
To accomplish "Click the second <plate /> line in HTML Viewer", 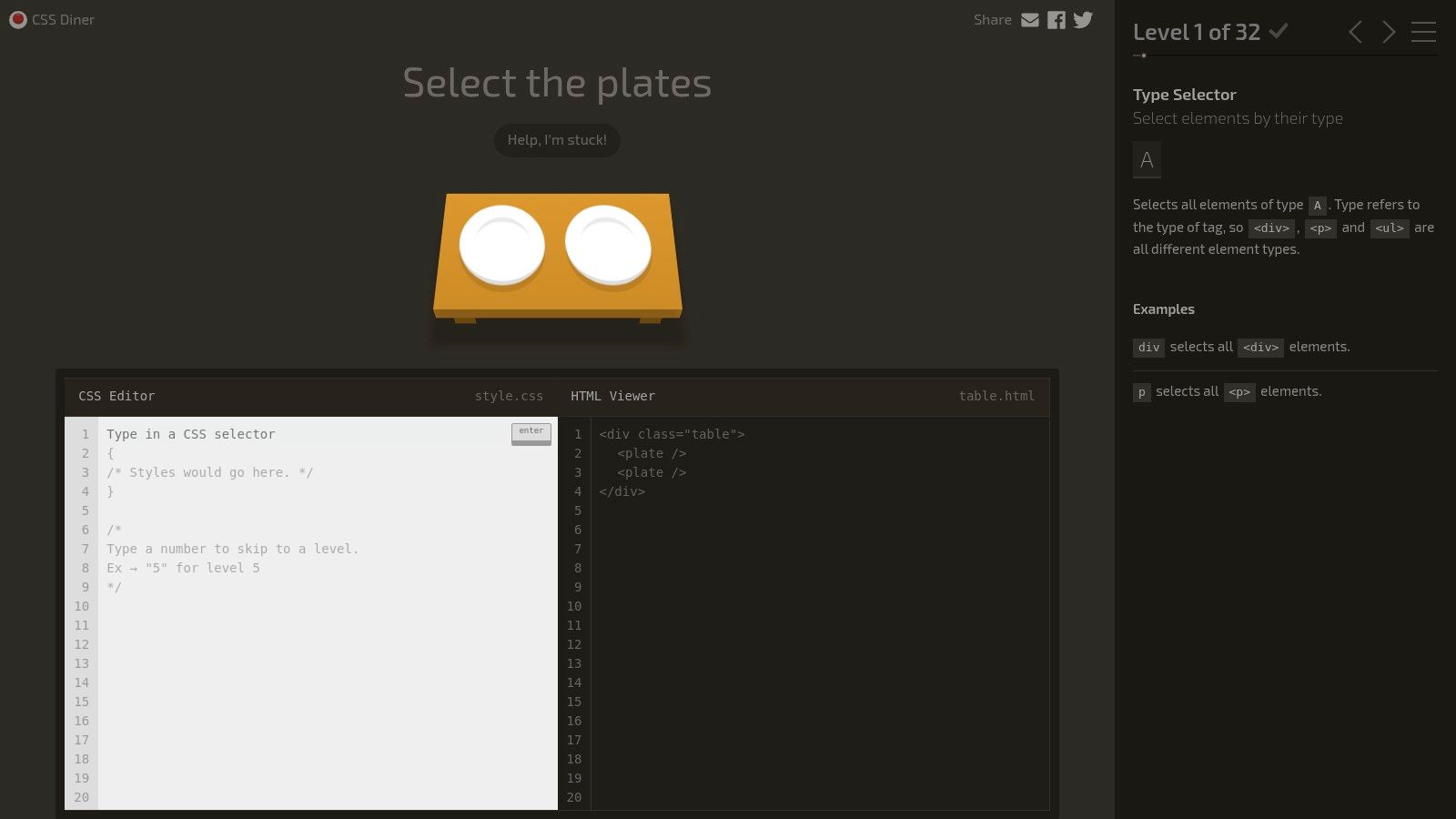I will tap(652, 472).
